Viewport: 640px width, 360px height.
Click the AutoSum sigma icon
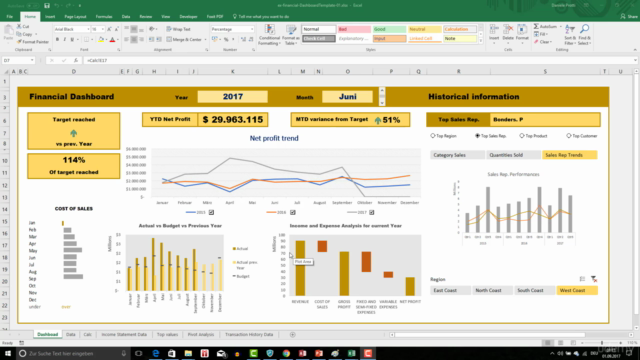pos(536,27)
